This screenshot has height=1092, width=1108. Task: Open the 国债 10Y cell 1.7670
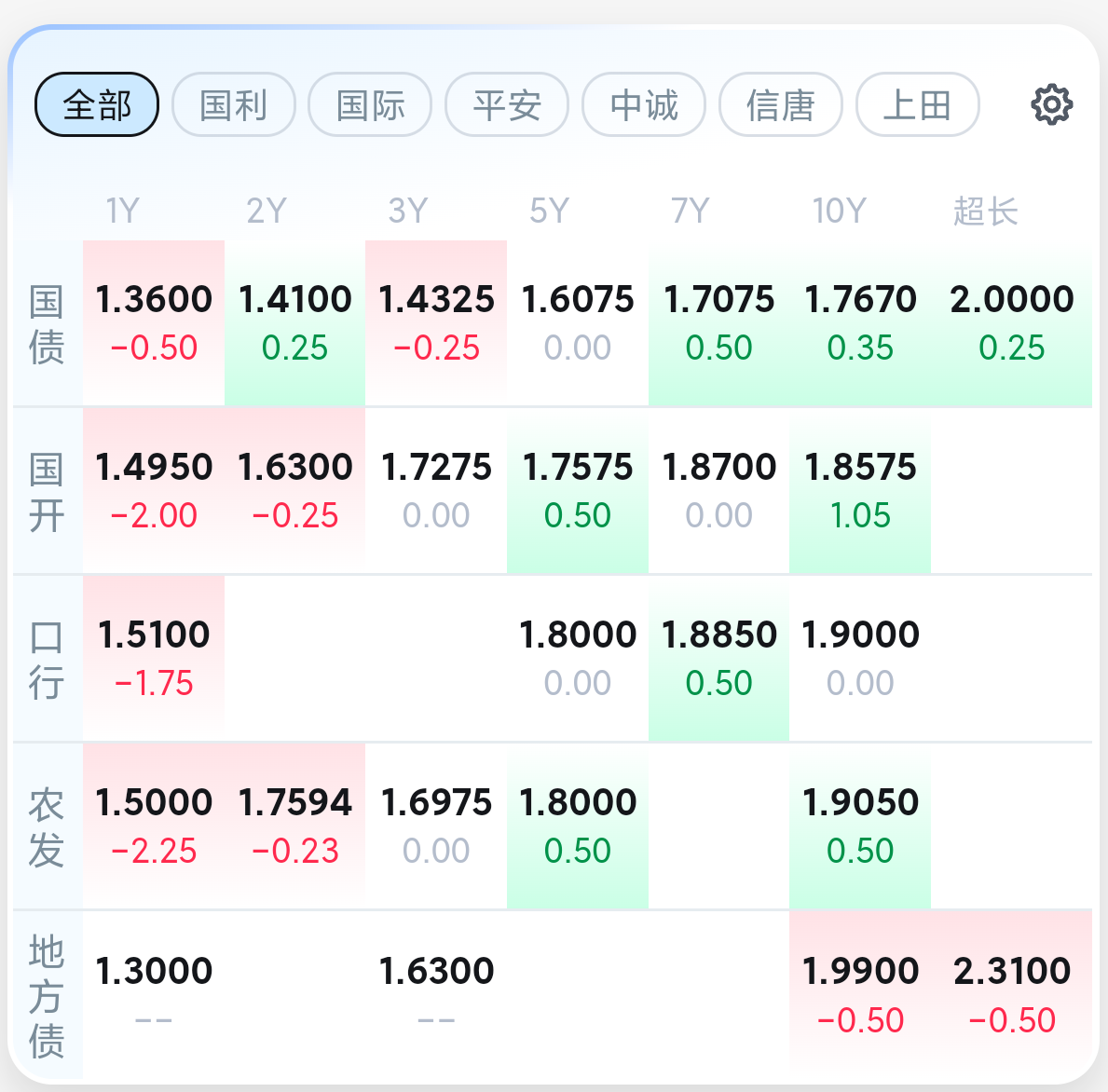coord(860,322)
